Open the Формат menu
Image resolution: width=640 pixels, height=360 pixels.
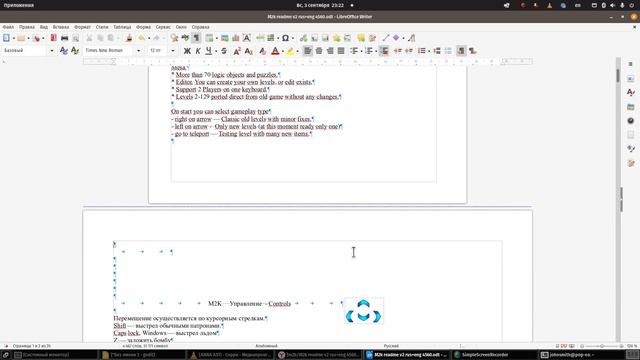point(82,27)
